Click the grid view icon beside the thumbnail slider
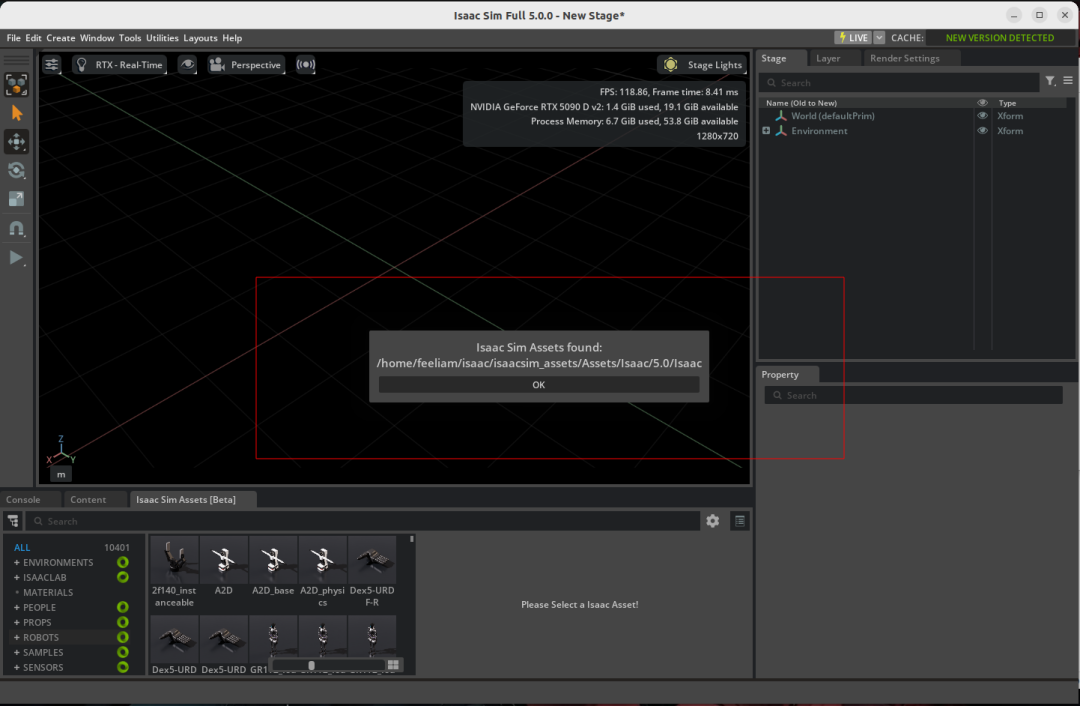This screenshot has height=706, width=1080. click(393, 665)
